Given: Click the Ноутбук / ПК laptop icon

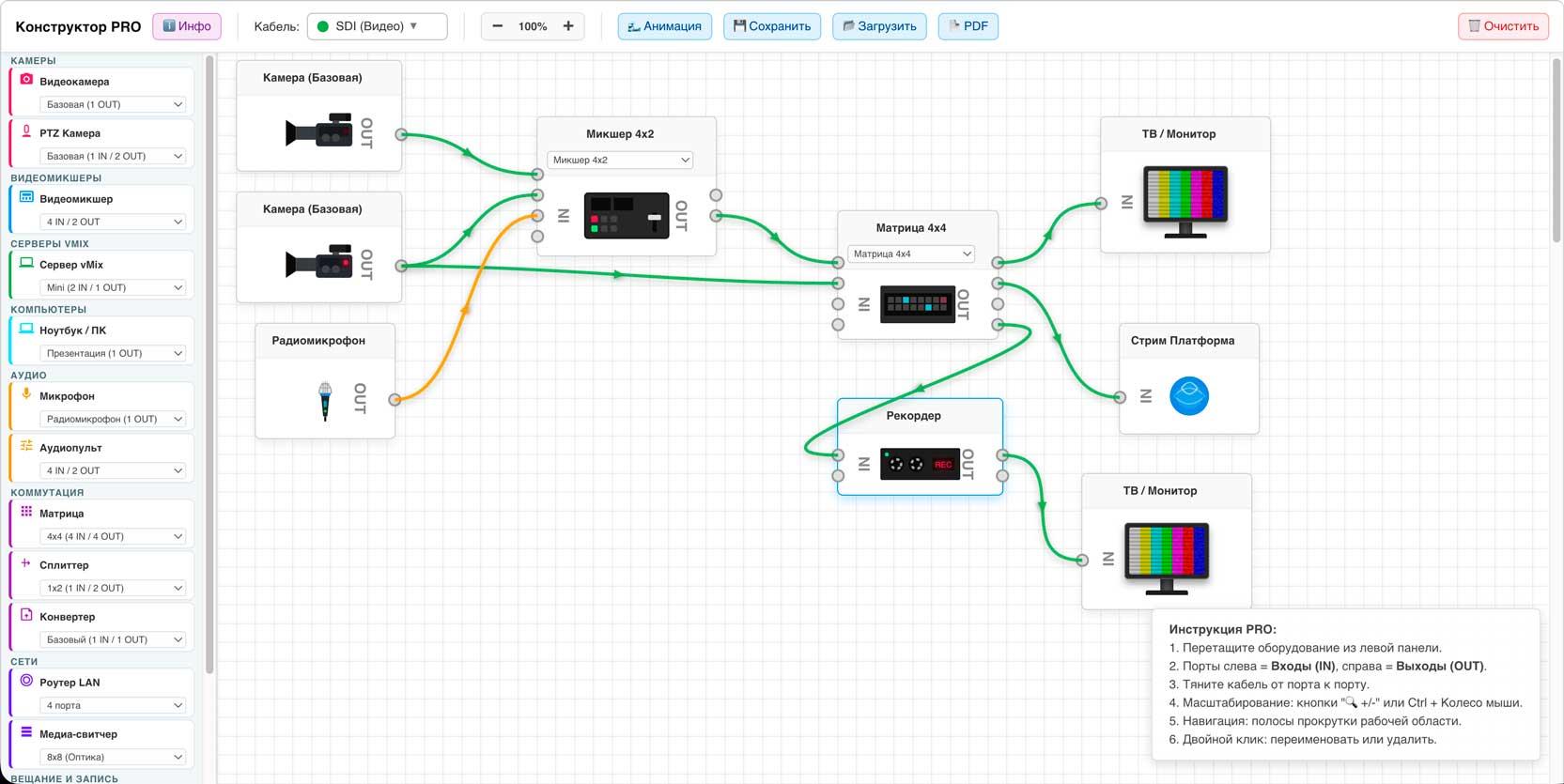Looking at the screenshot, I should click(x=26, y=329).
